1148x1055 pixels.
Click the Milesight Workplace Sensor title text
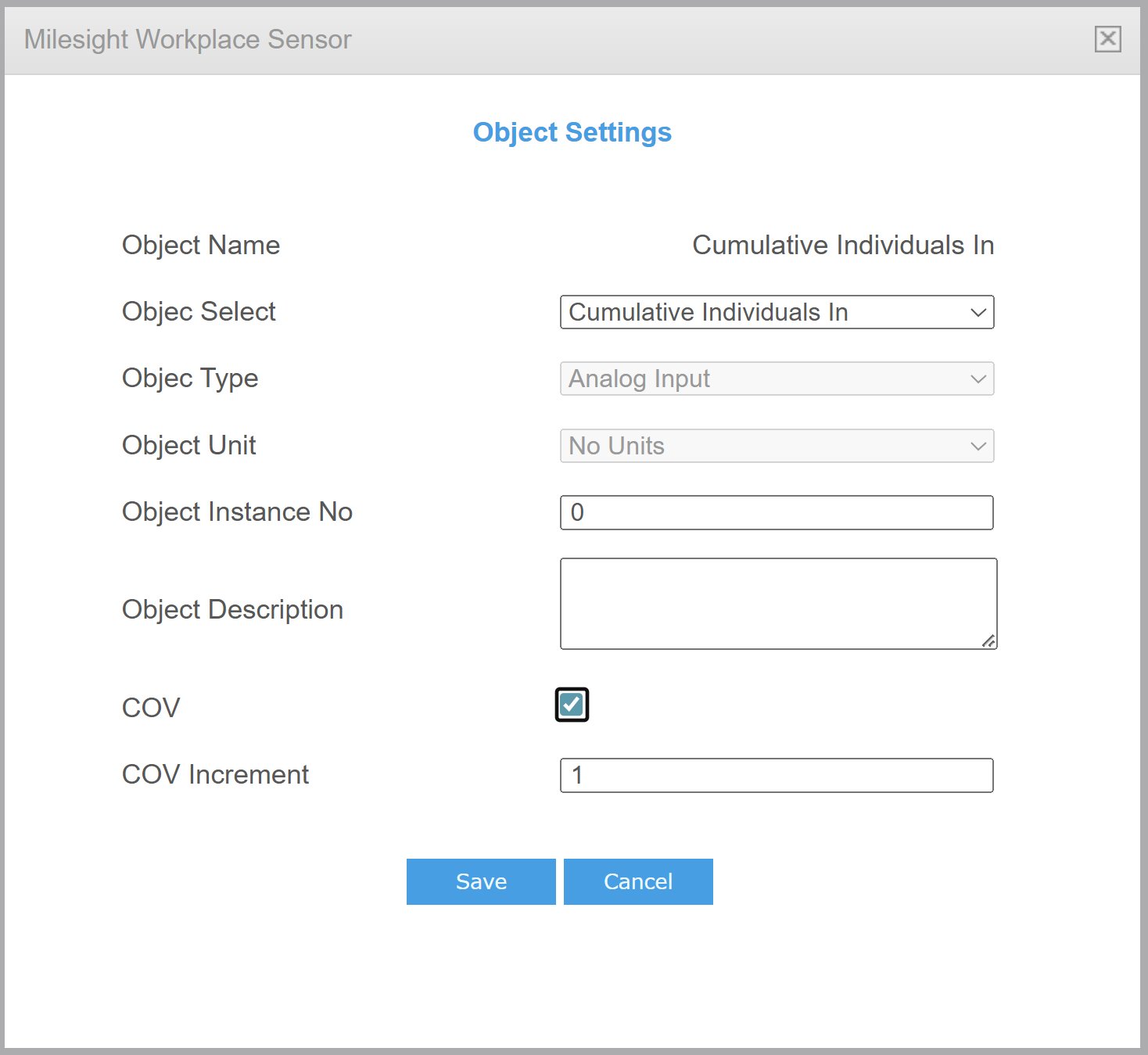(188, 39)
